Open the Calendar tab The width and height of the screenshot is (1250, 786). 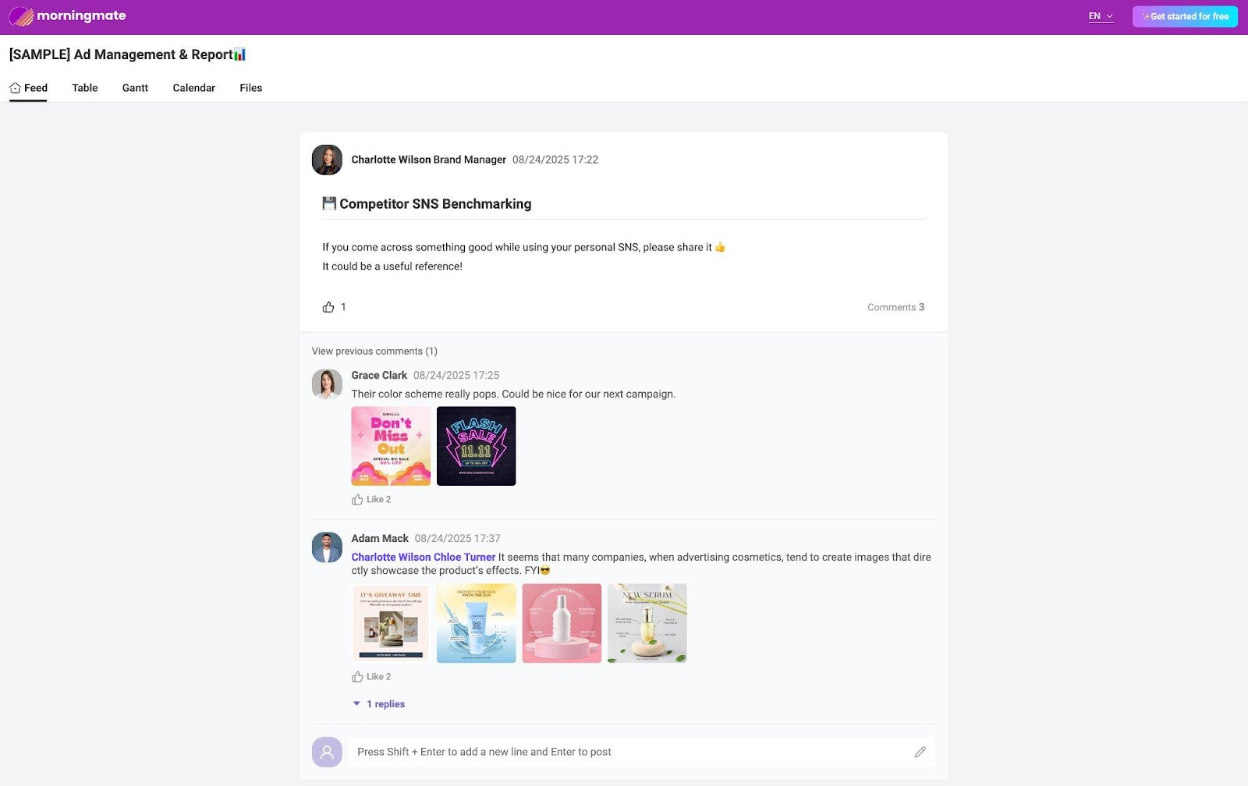(x=193, y=88)
